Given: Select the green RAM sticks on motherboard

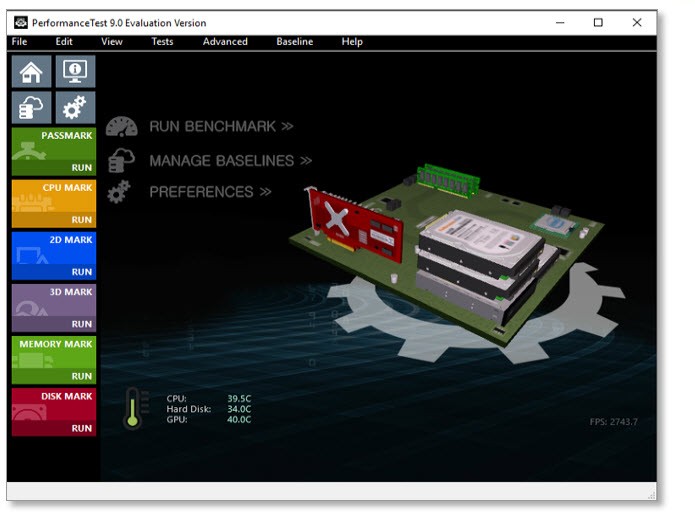Looking at the screenshot, I should pos(448,179).
